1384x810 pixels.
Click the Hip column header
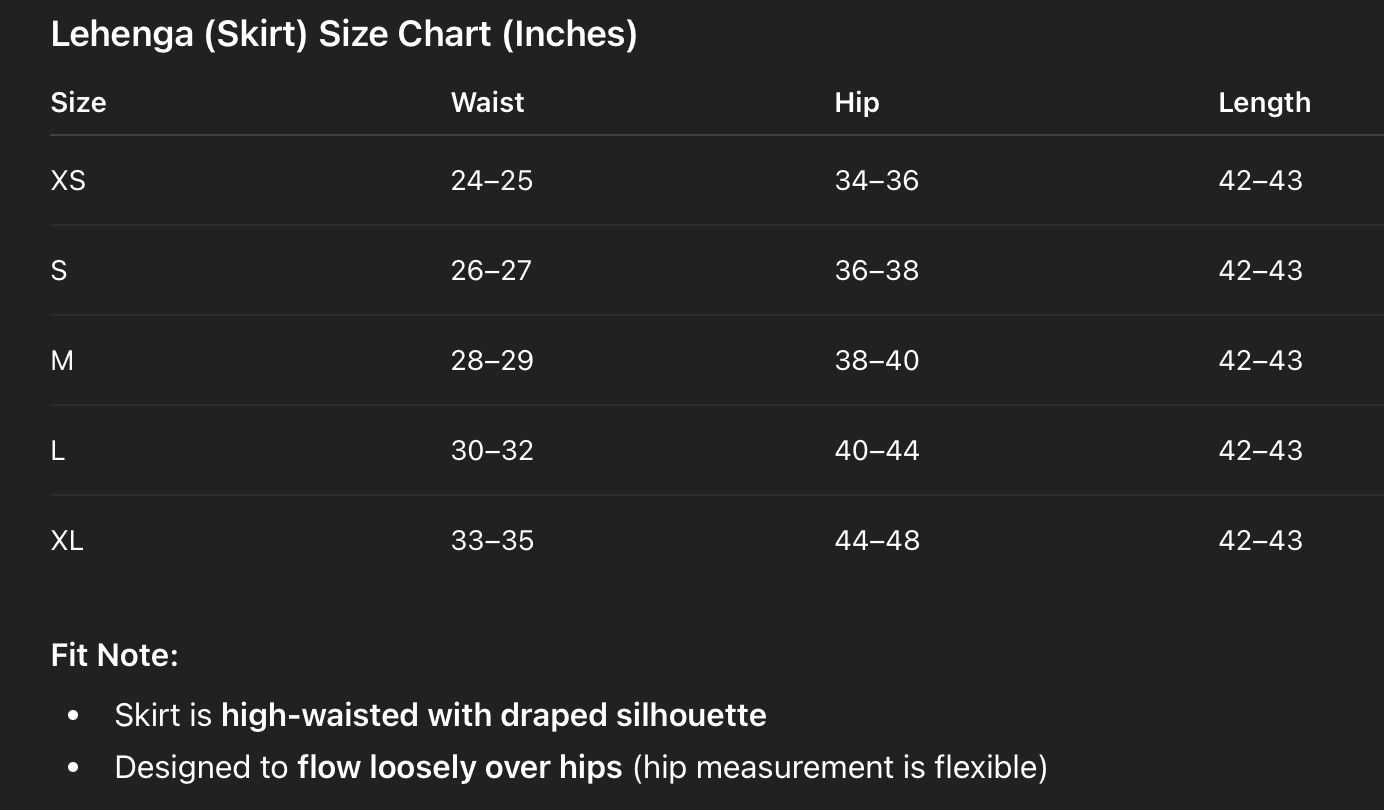click(x=856, y=103)
